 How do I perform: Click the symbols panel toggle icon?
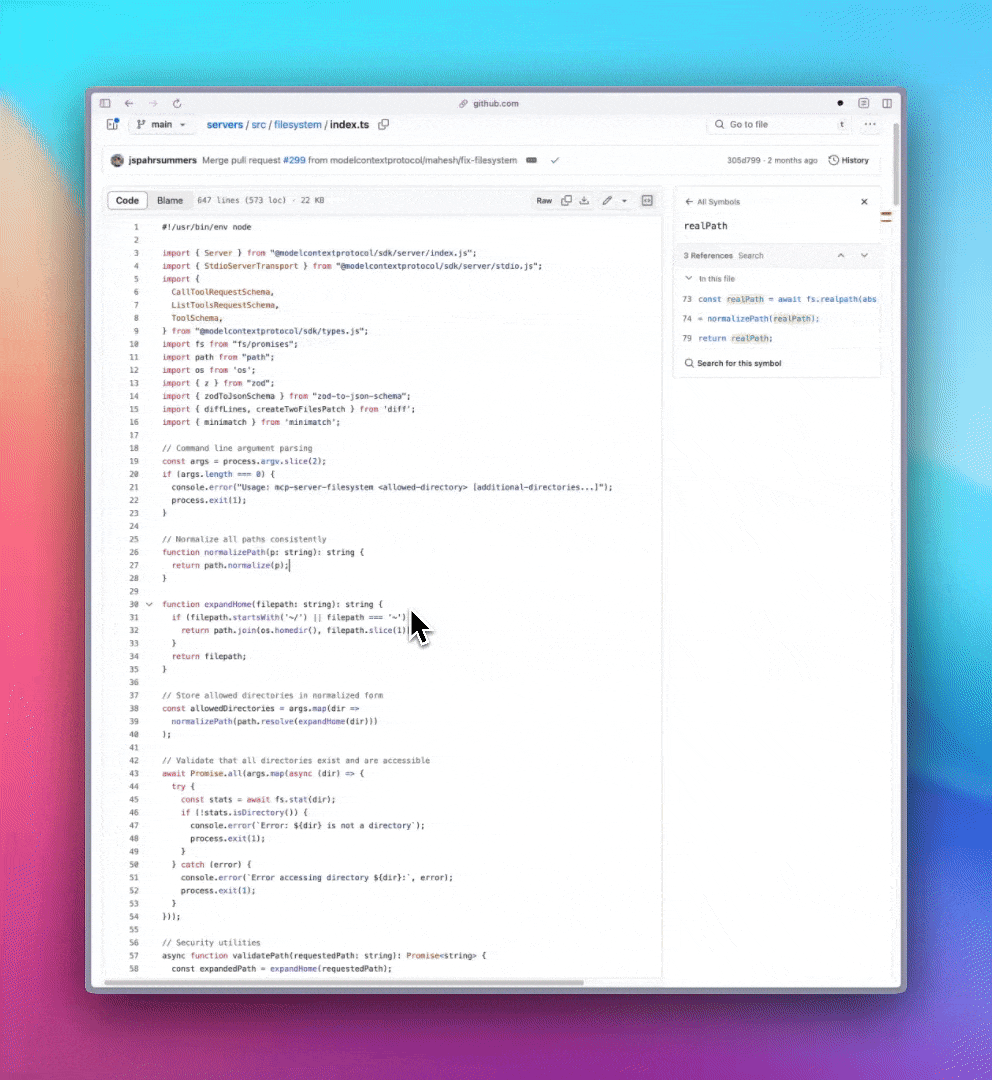coord(647,201)
